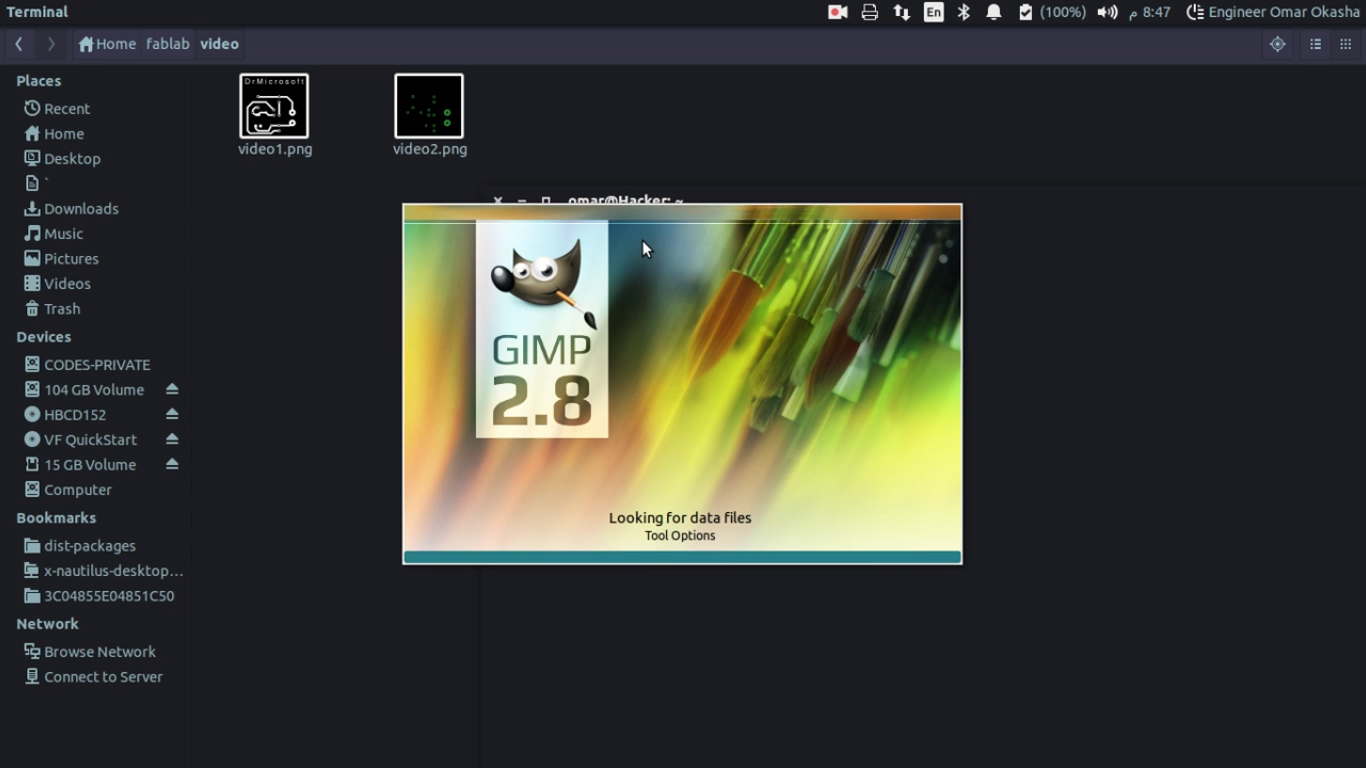
Task: Click the "GIMP 2.8" splash text
Action: [x=542, y=381]
